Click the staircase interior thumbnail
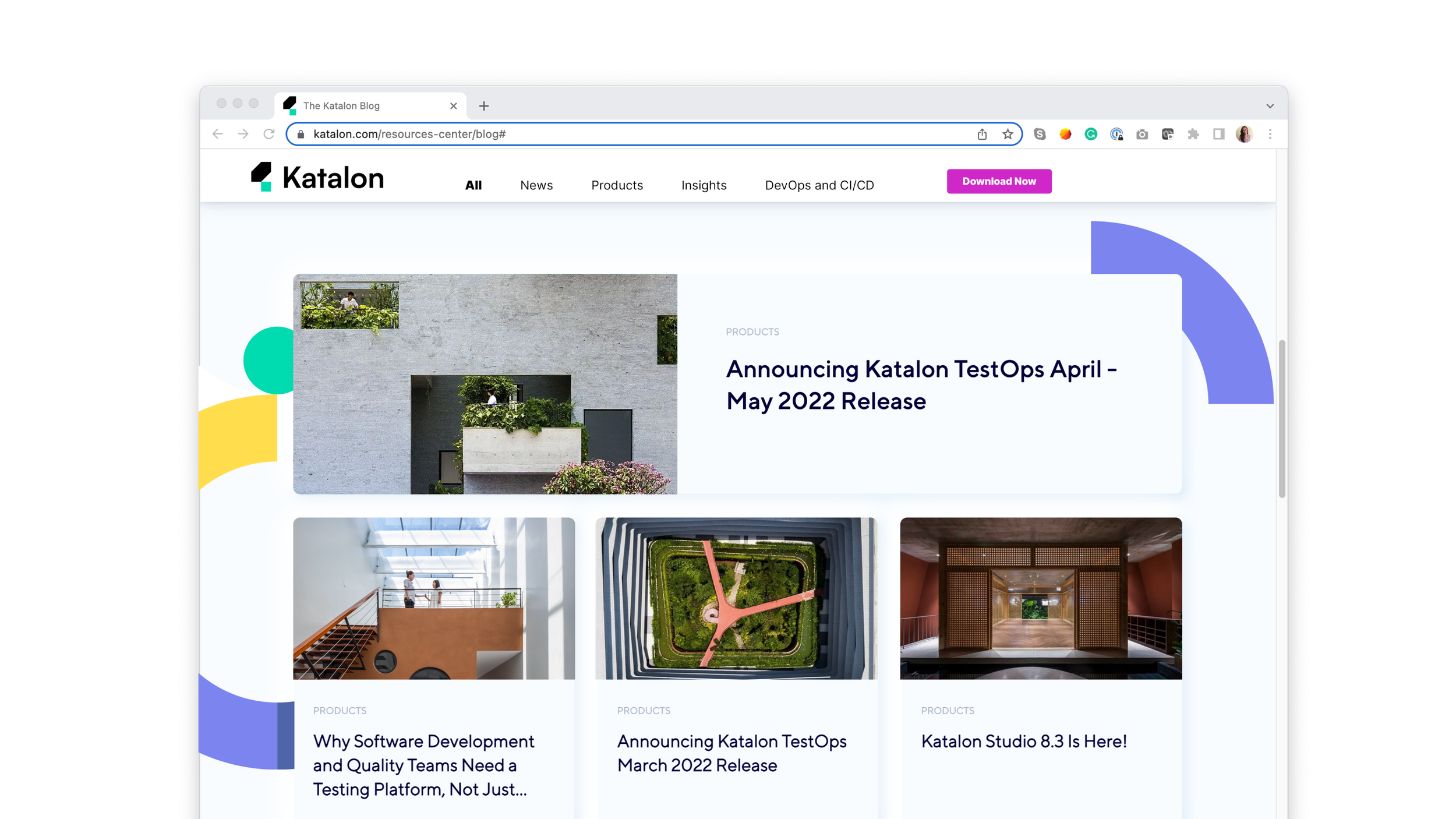 tap(434, 598)
